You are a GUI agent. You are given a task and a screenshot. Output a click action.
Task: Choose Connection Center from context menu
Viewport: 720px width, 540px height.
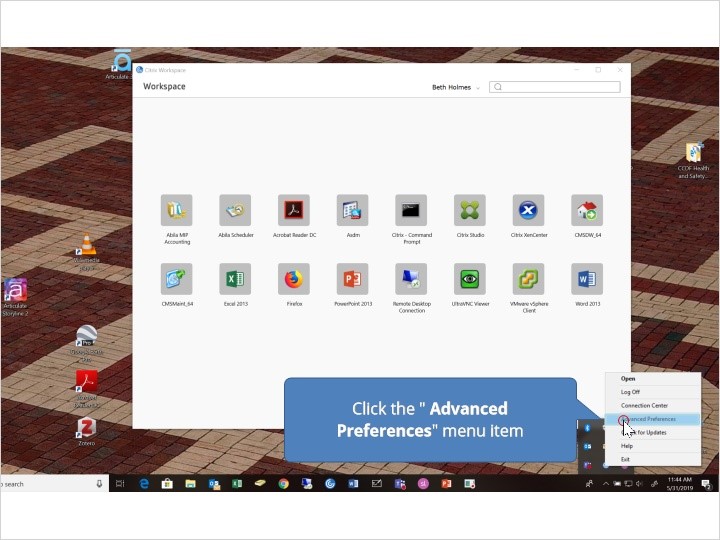pos(644,405)
